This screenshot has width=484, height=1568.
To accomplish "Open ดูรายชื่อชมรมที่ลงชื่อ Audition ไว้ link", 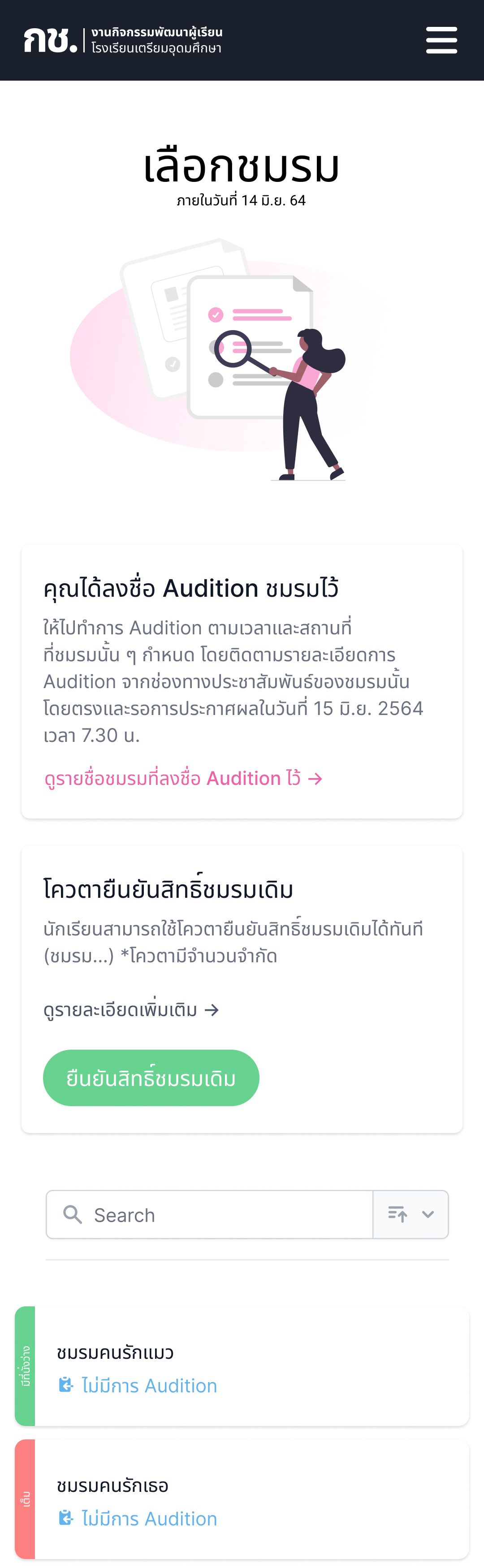I will (183, 778).
